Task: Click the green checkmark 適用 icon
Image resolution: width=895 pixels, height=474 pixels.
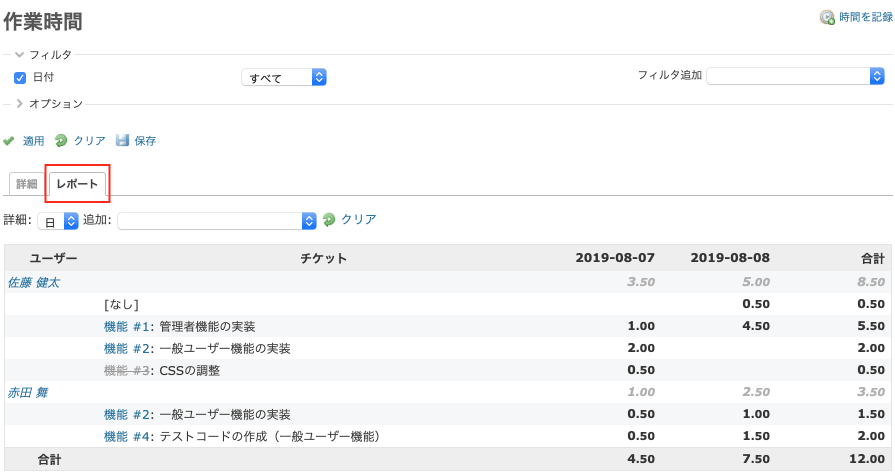Action: tap(9, 140)
